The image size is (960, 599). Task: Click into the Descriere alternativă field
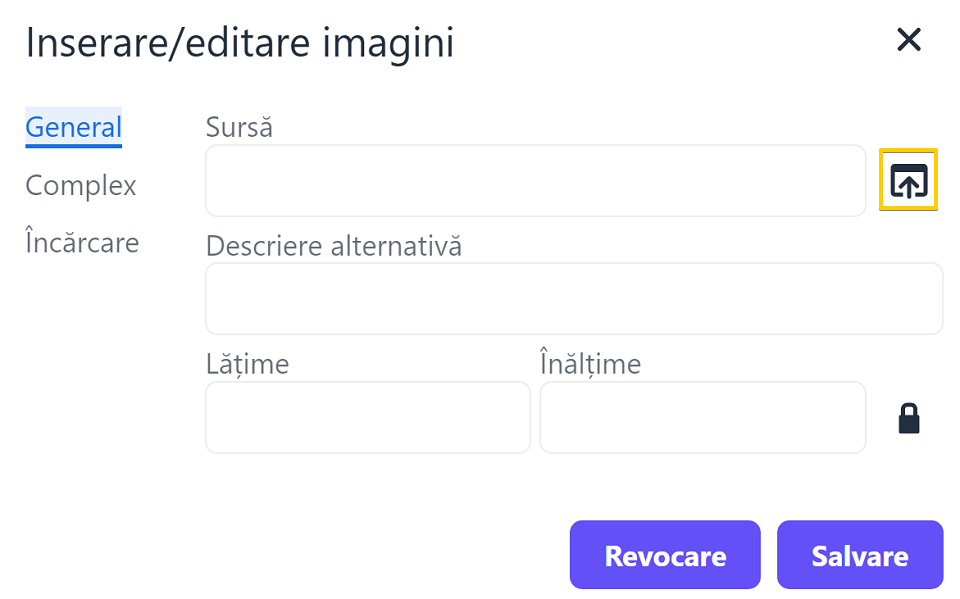574,299
